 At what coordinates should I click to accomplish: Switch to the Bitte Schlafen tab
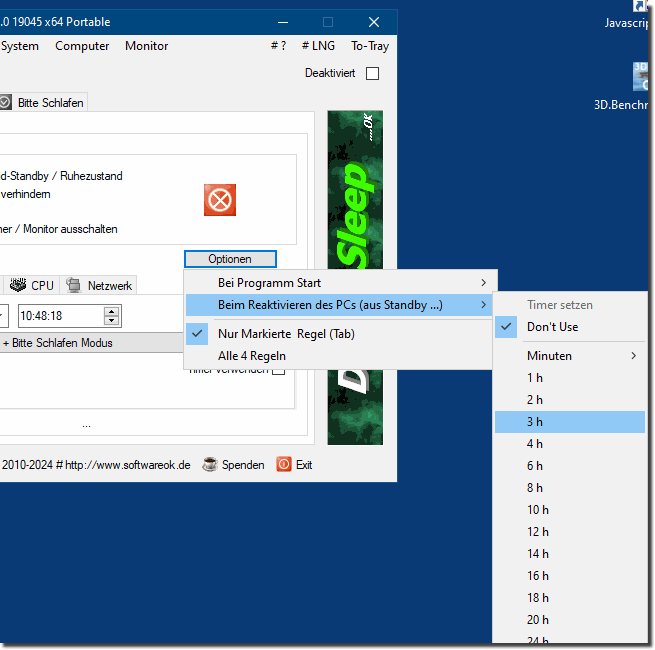click(x=43, y=102)
